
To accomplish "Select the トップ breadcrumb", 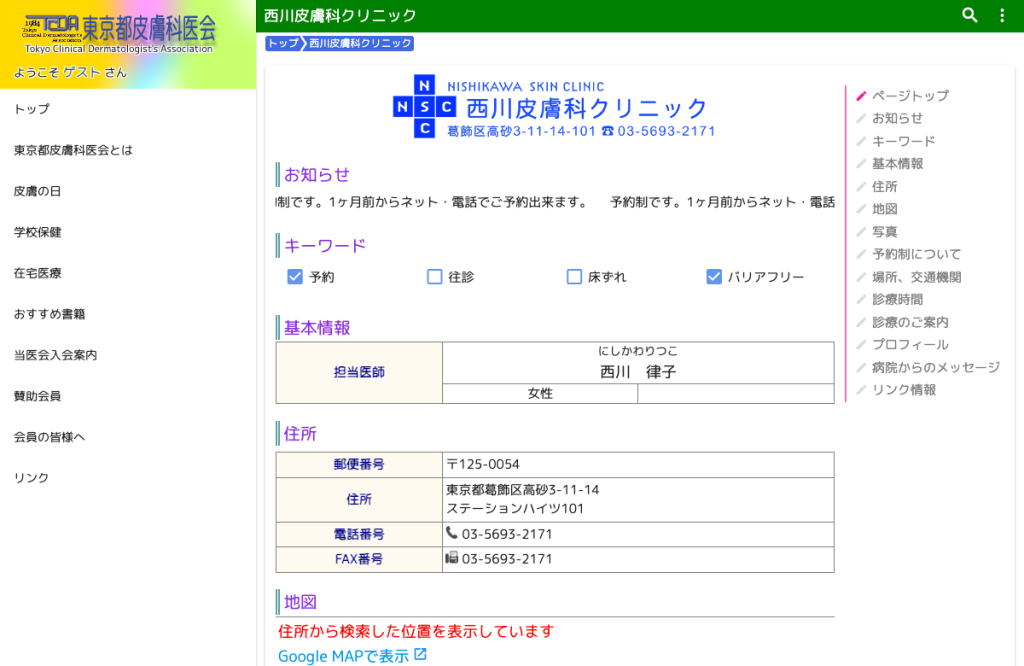I will tap(283, 43).
